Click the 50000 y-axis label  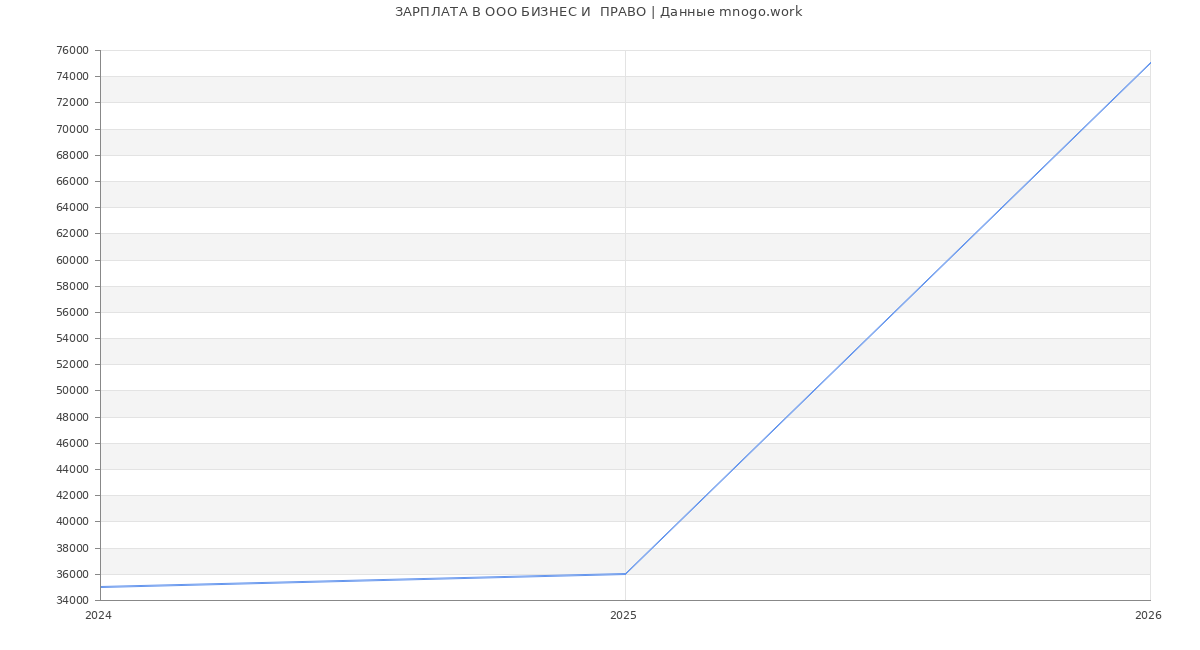[x=72, y=391]
